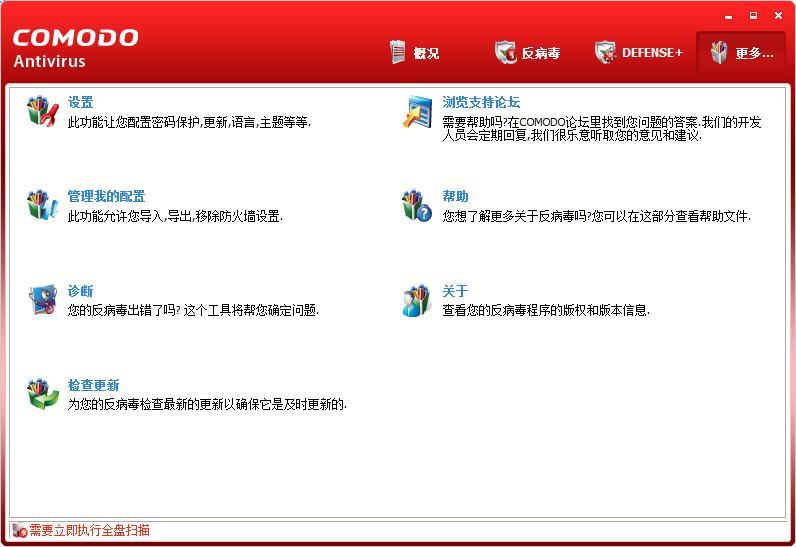Maximize the COMODO window
This screenshot has height=547, width=796.
pos(753,16)
